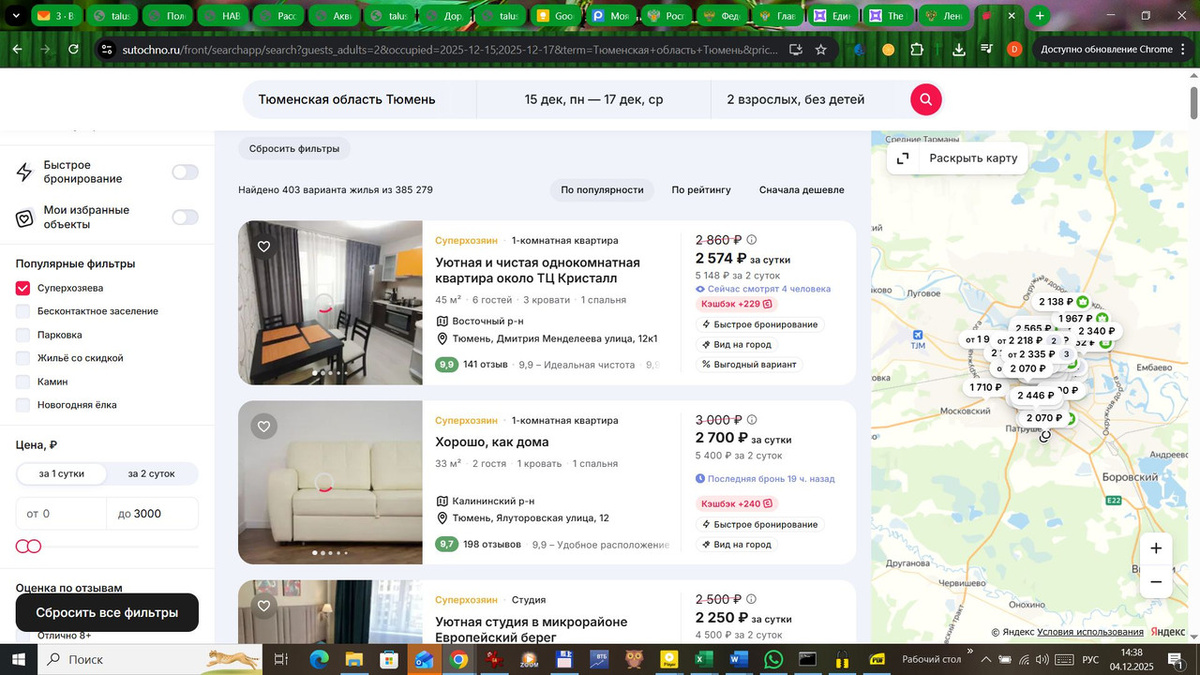Toggle Быстрое бронирование switch
Screen dimensions: 1200x675
coord(185,172)
